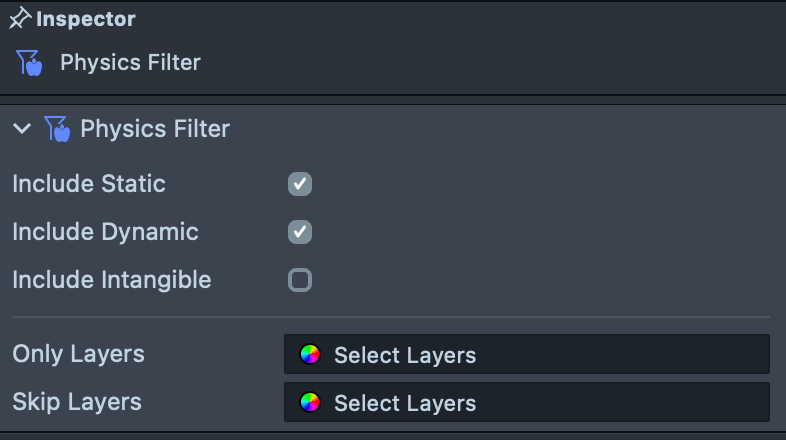This screenshot has width=786, height=440.
Task: Click the divider line above Only Layers
Action: (x=391, y=317)
